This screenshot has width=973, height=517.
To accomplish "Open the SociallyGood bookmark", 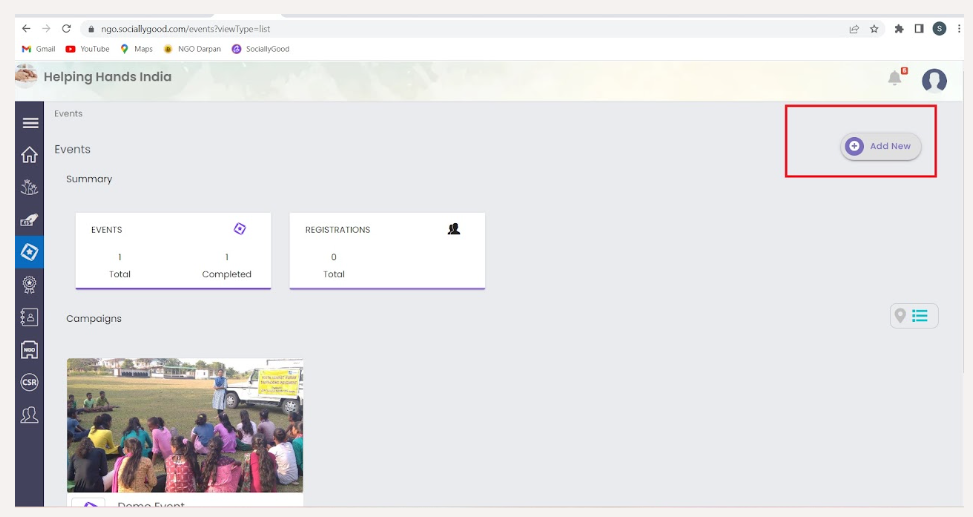I will [261, 49].
